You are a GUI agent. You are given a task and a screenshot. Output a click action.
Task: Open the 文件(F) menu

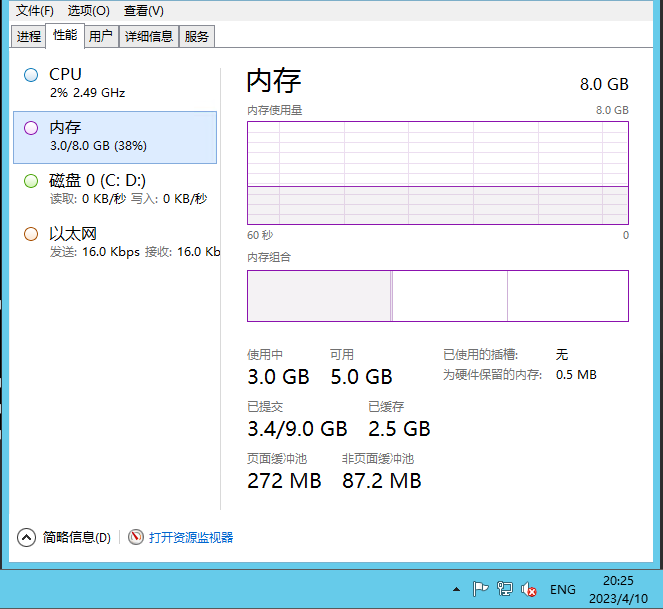[35, 10]
